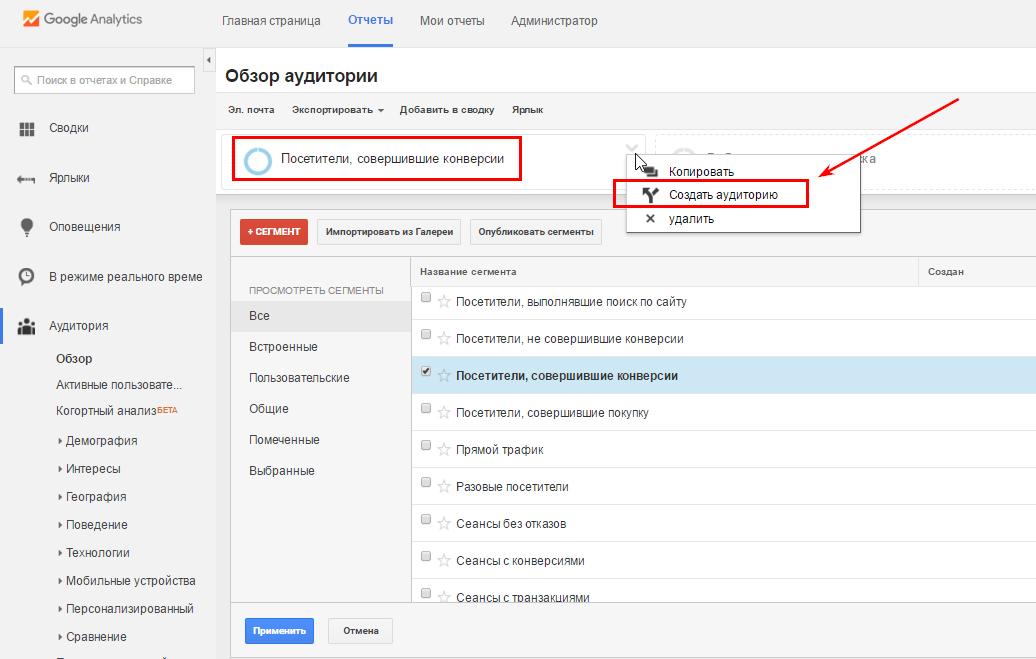Screen dimensions: 1036x659
Task: Click the Создать аудиторию fork icon
Action: 651,195
